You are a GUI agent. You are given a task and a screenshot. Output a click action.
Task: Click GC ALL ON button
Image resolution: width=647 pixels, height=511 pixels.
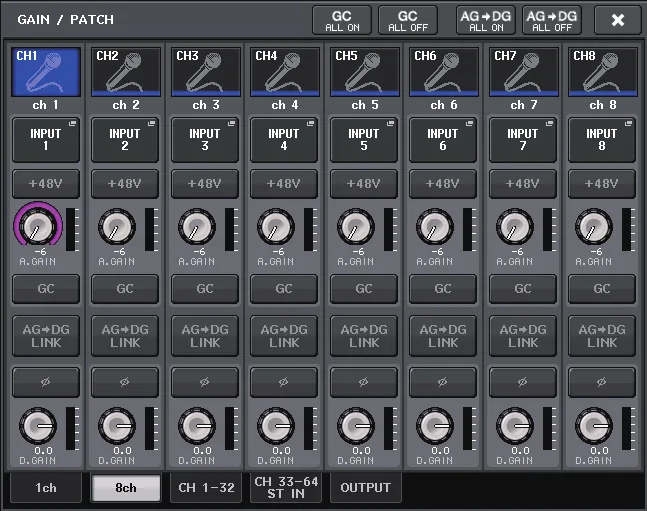click(342, 20)
